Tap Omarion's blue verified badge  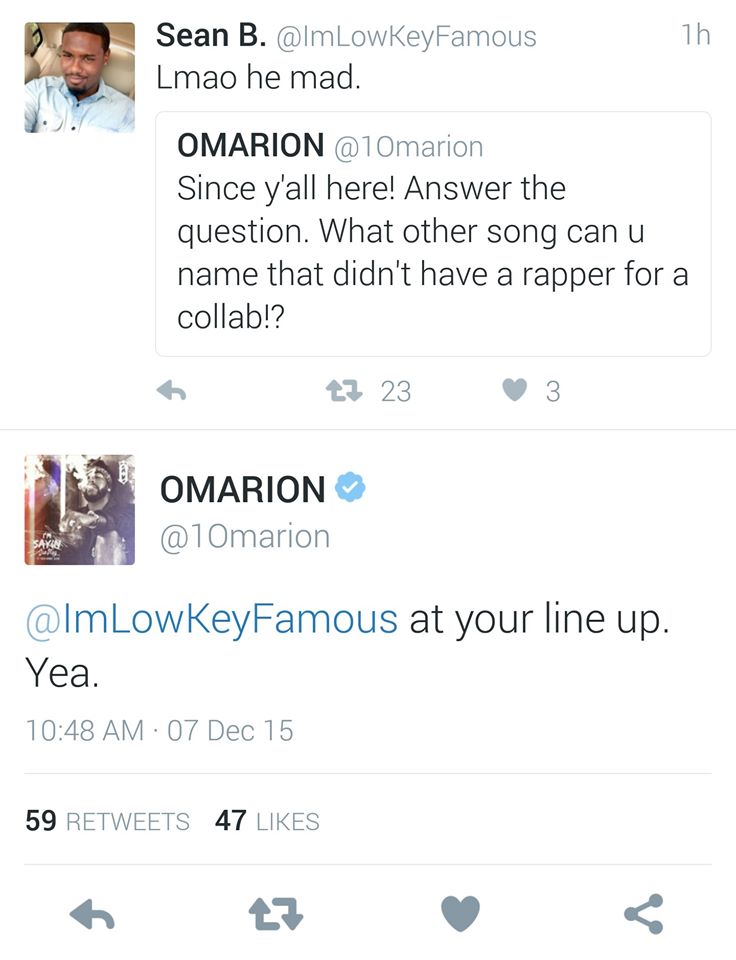[x=350, y=487]
